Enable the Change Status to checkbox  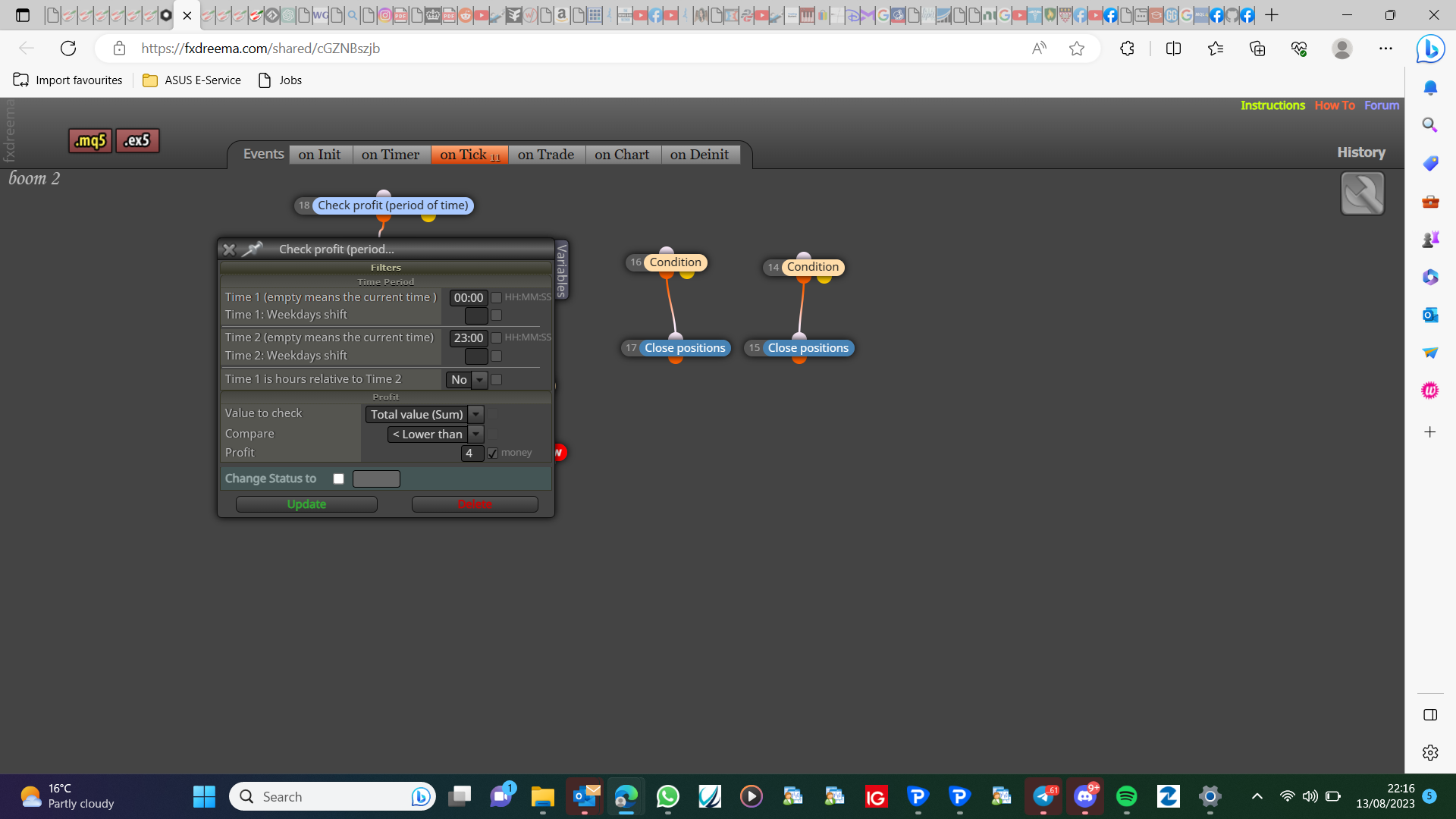click(339, 479)
